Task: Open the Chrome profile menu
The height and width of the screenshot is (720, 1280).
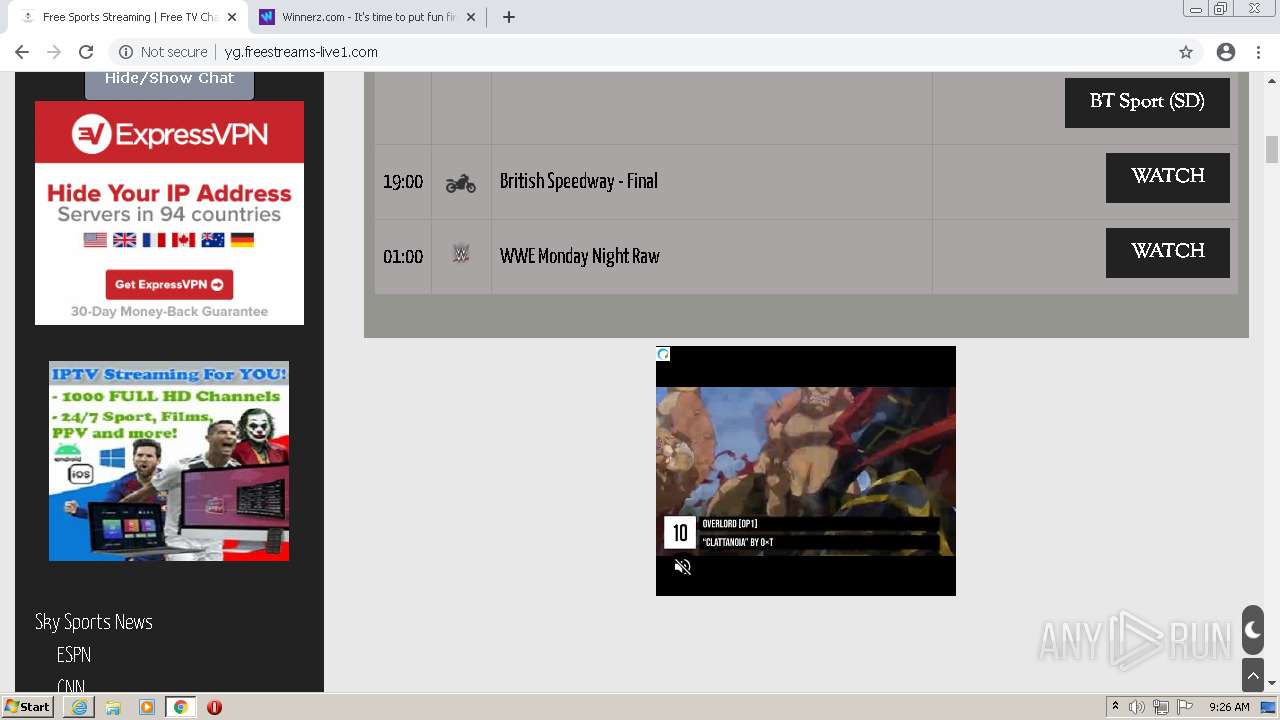Action: (x=1226, y=52)
